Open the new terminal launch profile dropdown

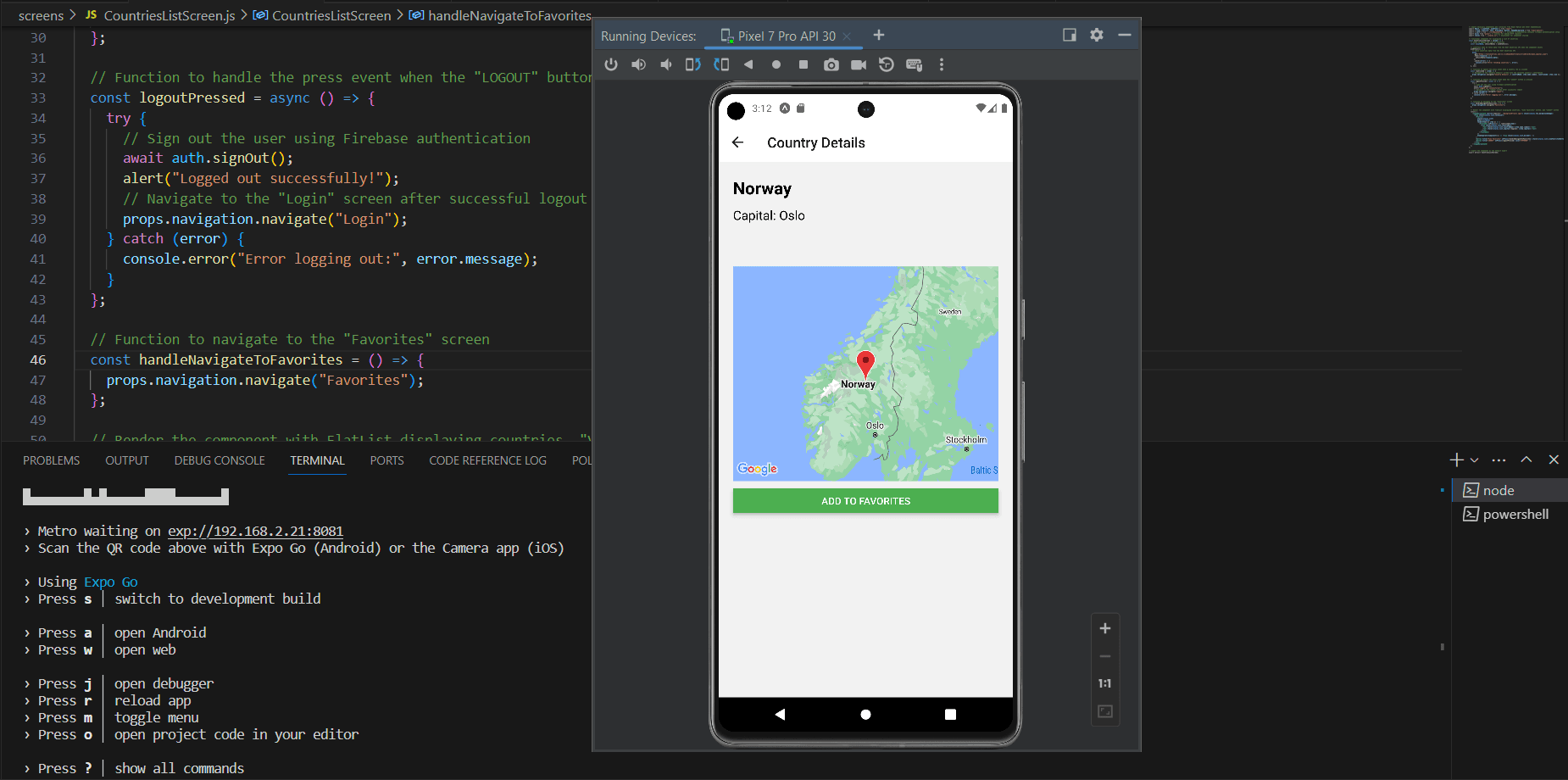pyautogui.click(x=1475, y=460)
